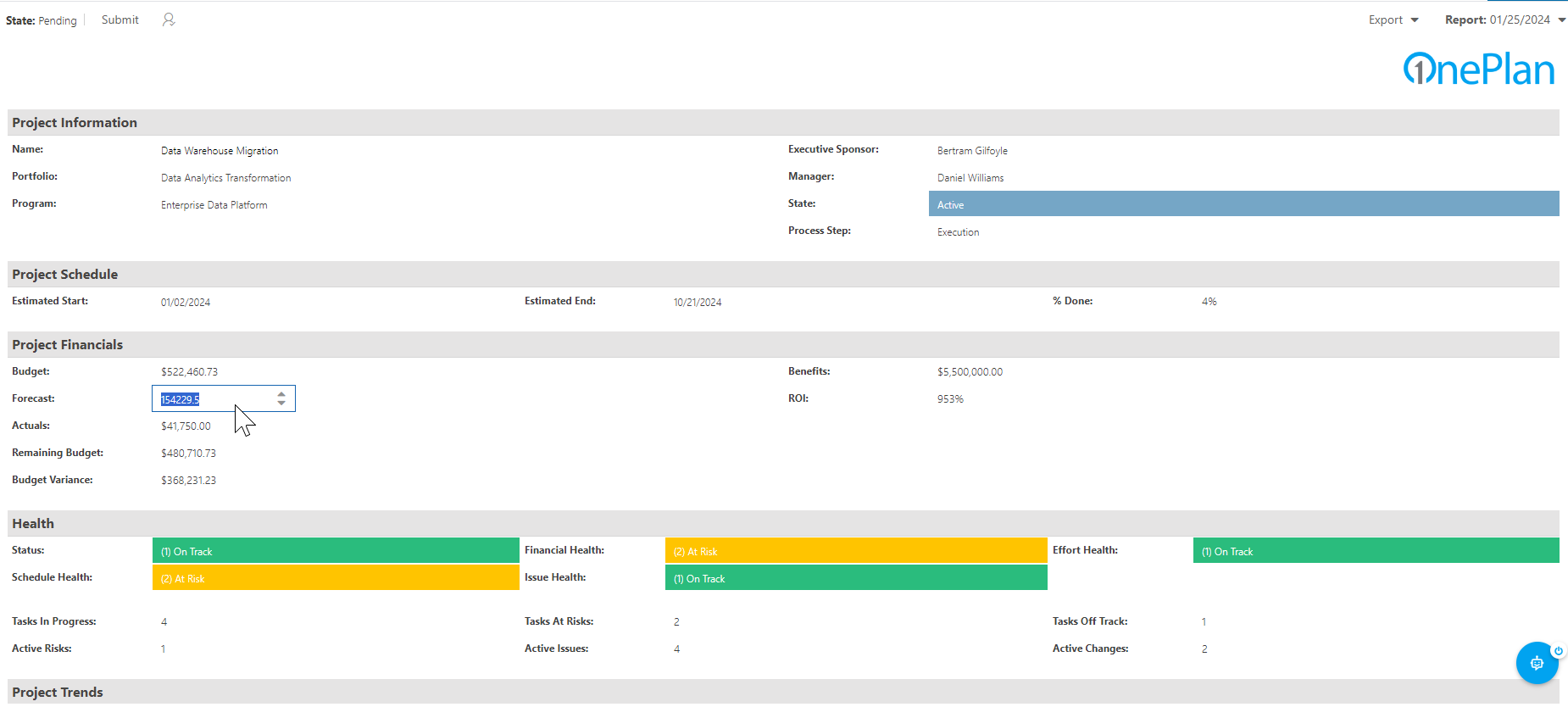This screenshot has width=1568, height=707.
Task: Click the Project Financials section header
Action: click(x=783, y=345)
